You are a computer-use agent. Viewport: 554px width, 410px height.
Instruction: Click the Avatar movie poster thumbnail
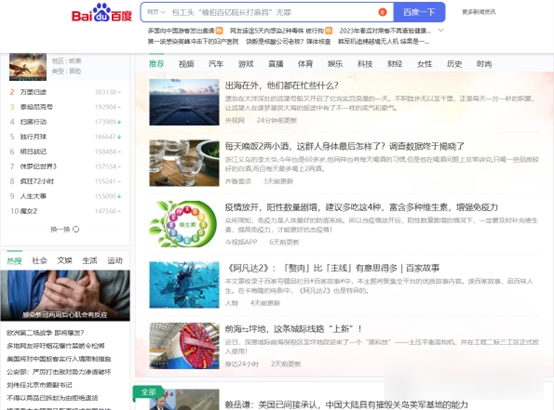click(x=28, y=67)
